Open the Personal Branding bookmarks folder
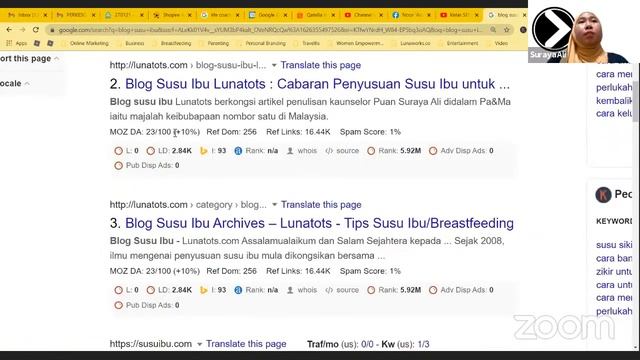 (262, 43)
